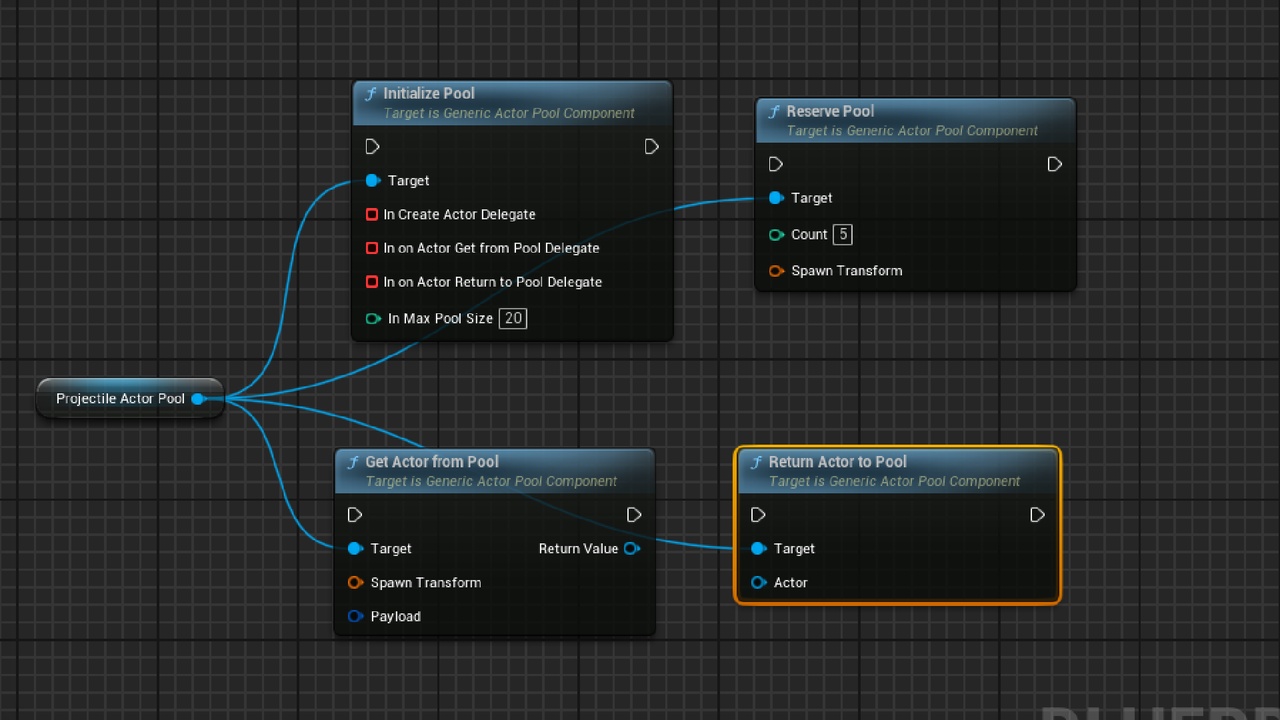Select the Target pin on Return Actor to Pool
1280x720 pixels.
coord(758,549)
